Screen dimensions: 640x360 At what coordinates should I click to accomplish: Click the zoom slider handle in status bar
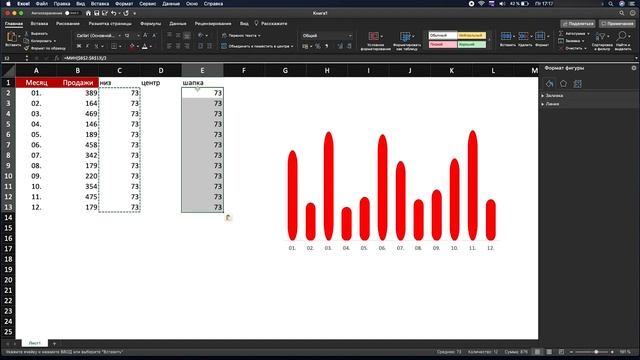click(x=596, y=352)
